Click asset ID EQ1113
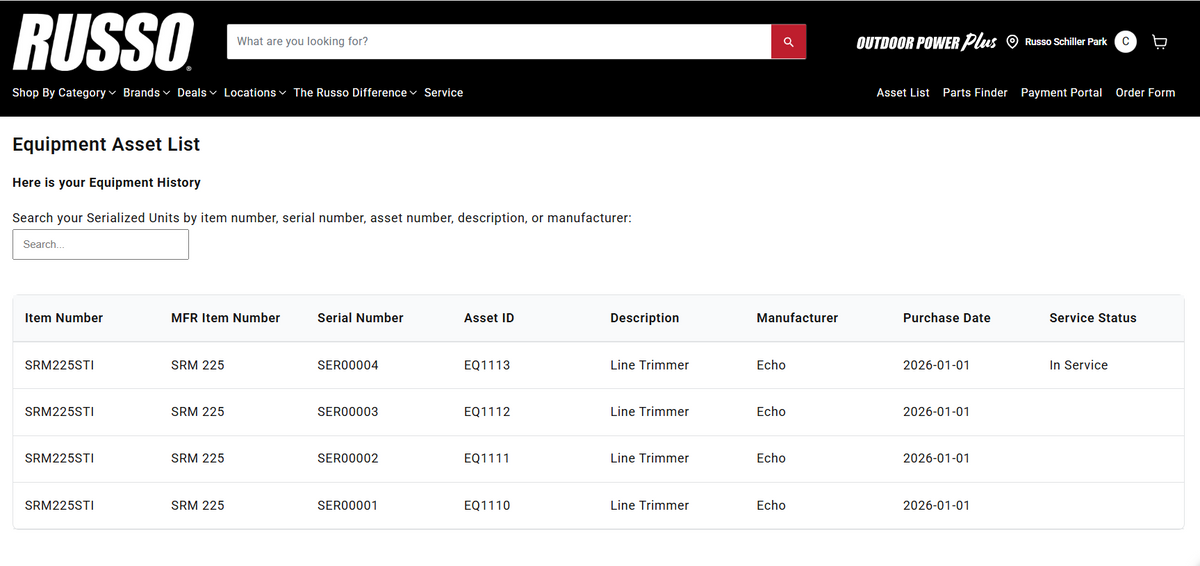The width and height of the screenshot is (1200, 566). coord(487,365)
